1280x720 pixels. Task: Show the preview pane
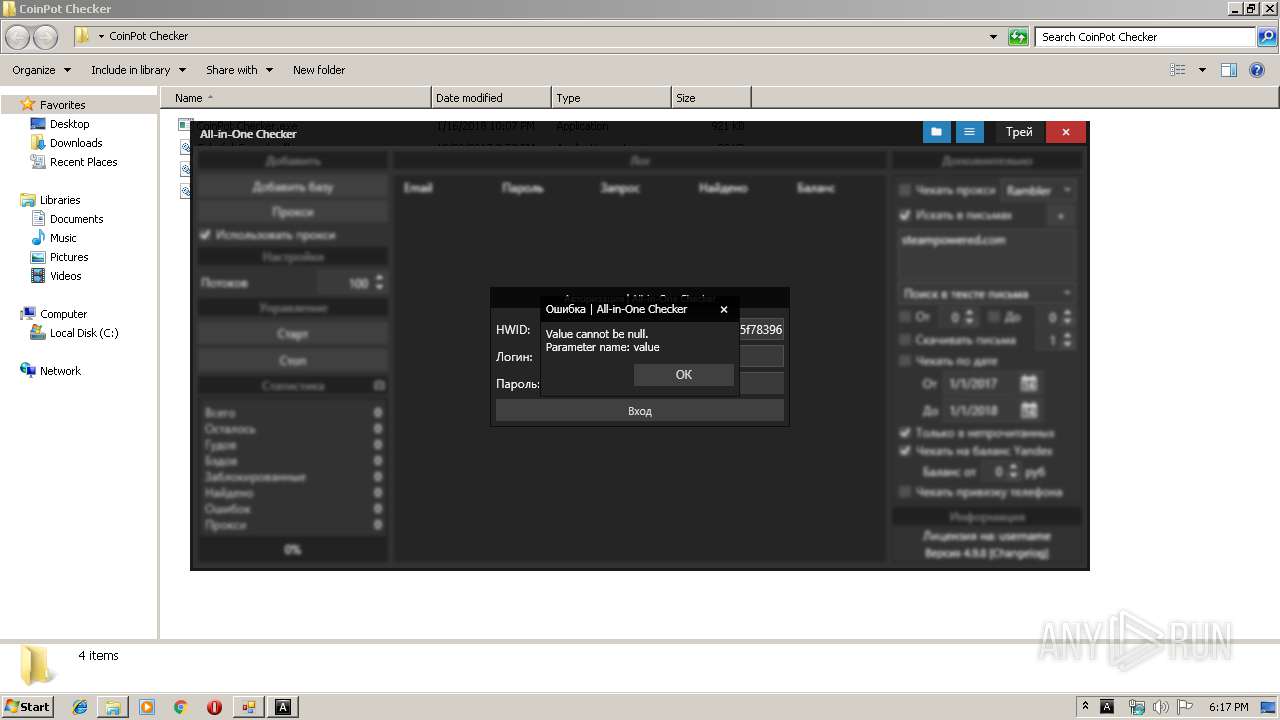1229,70
